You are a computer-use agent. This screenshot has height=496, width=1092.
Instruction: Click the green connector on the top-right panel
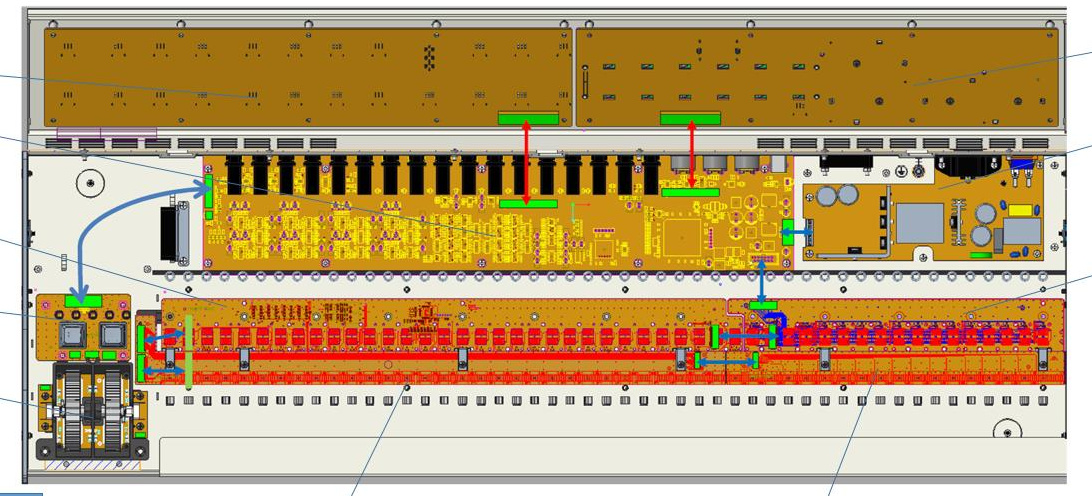(x=690, y=118)
